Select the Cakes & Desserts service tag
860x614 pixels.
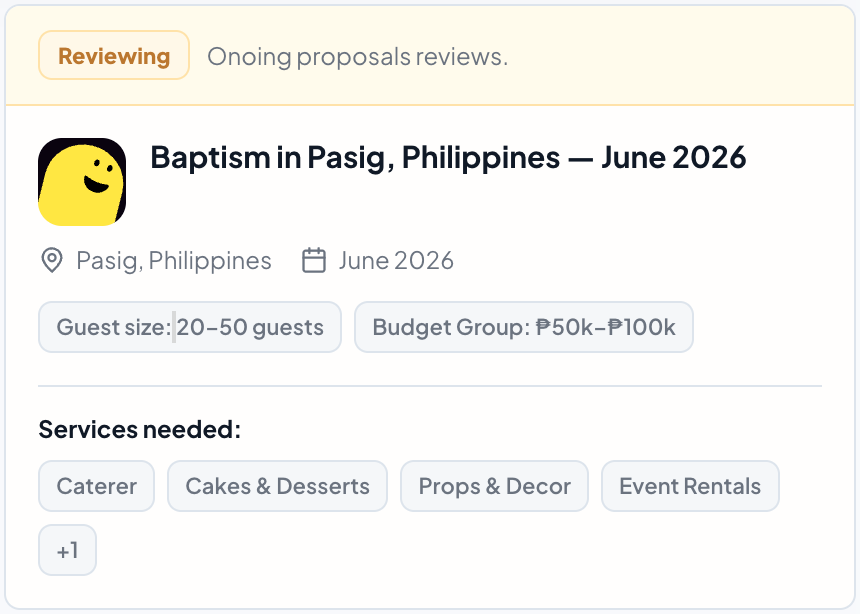click(278, 486)
